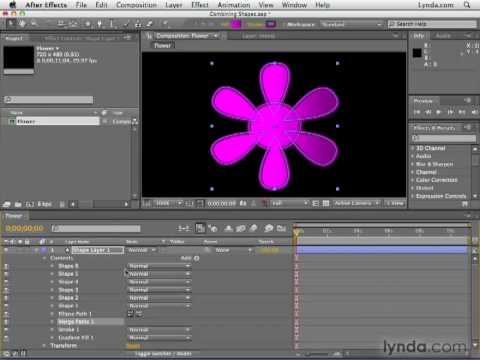Open the Active Camera dropdown

coord(357,203)
